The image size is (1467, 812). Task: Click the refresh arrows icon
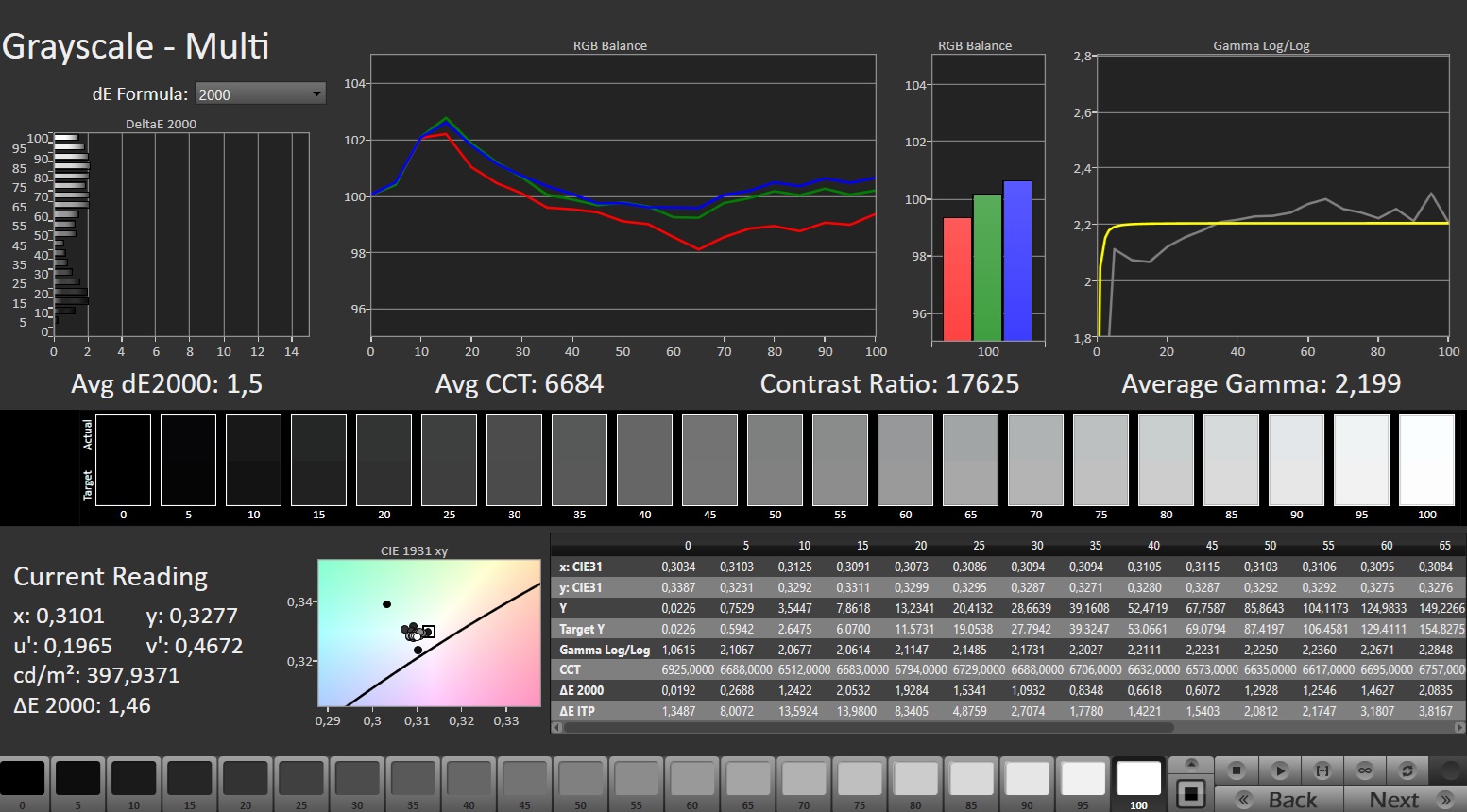1407,770
